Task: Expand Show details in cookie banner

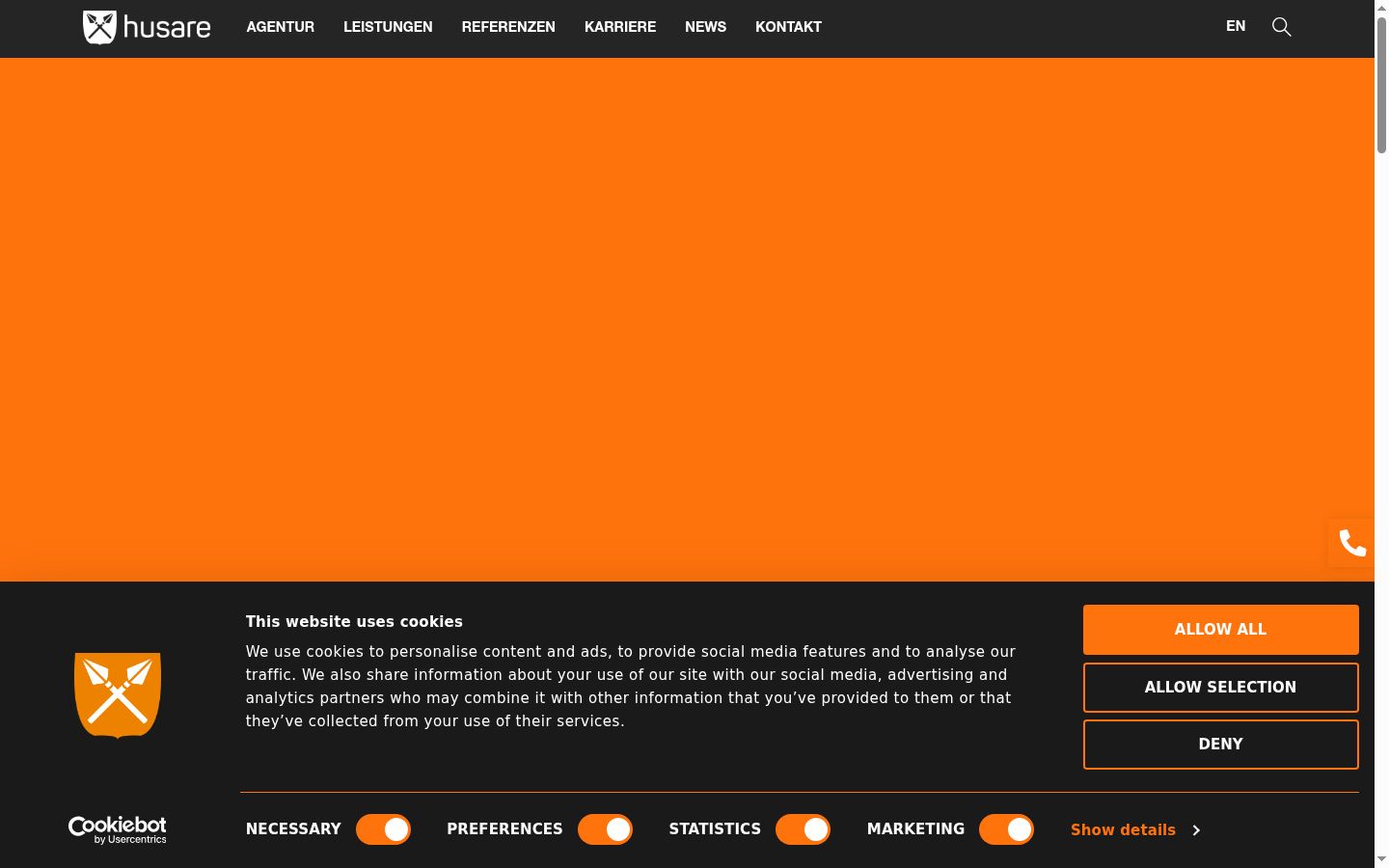Action: (1135, 830)
